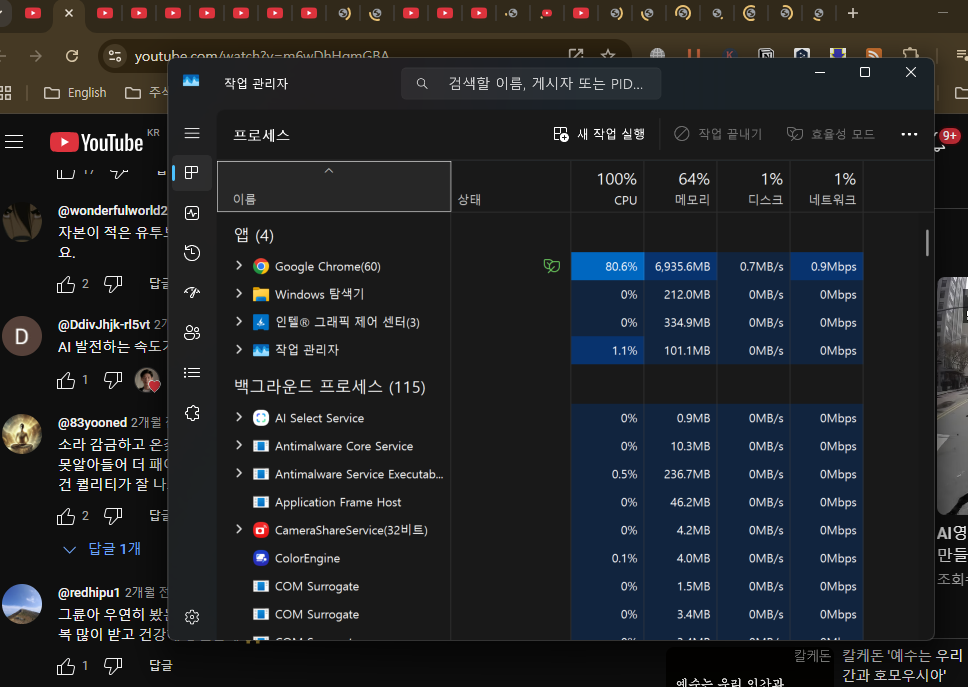Like the @83yooned comment on YouTube
This screenshot has width=968, height=687.
(x=66, y=516)
